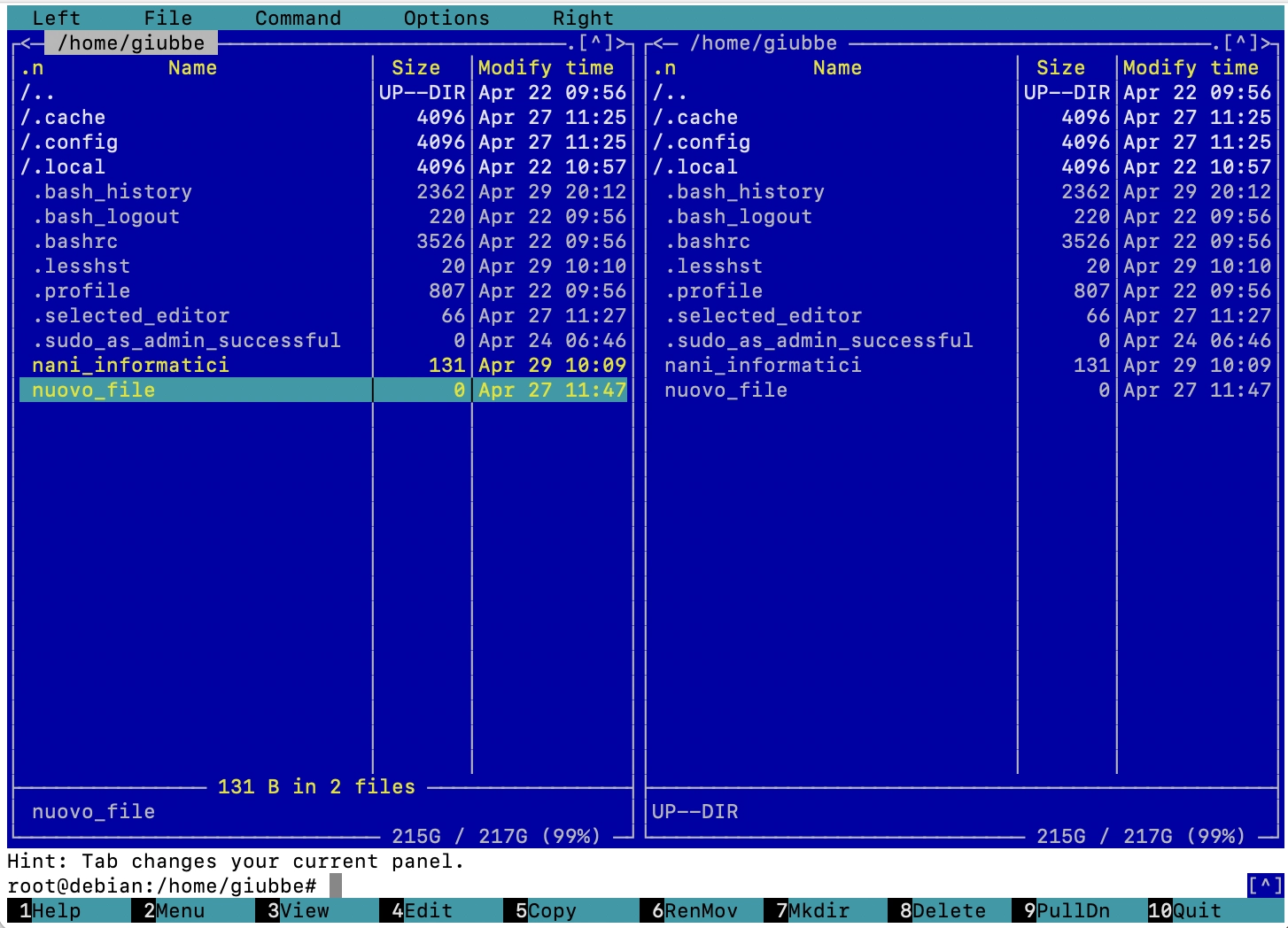Screen dimensions: 1288x928
Task: Click the left panel back arrow '<'
Action: [x=27, y=43]
